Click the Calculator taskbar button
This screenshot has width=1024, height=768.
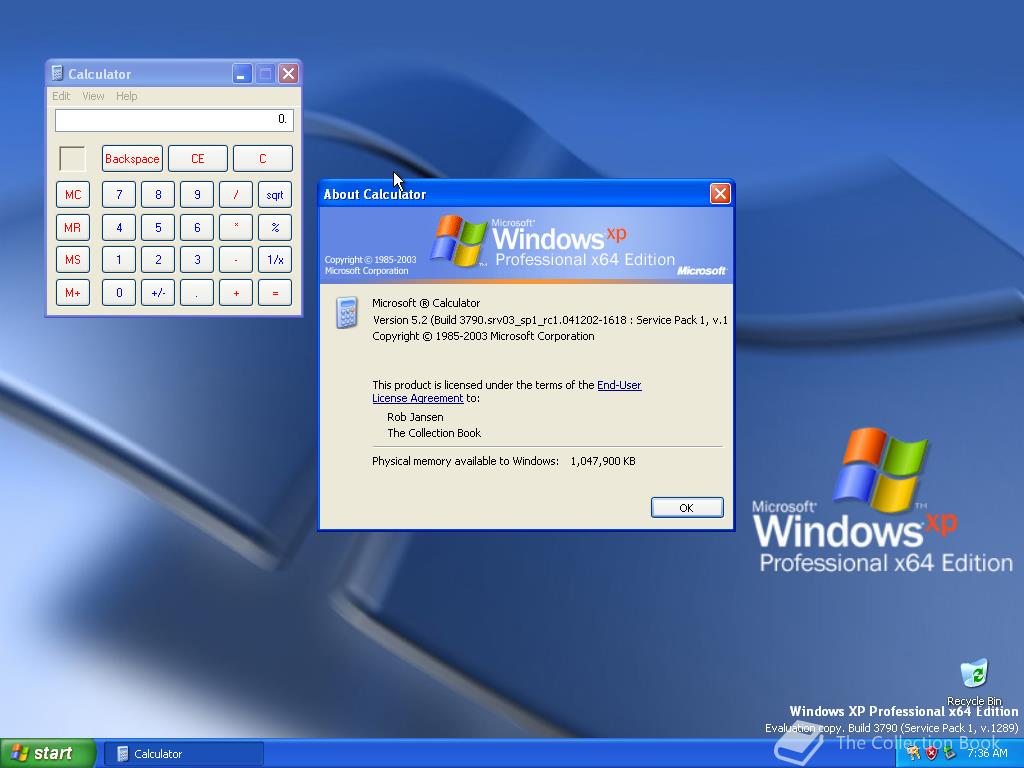click(184, 754)
